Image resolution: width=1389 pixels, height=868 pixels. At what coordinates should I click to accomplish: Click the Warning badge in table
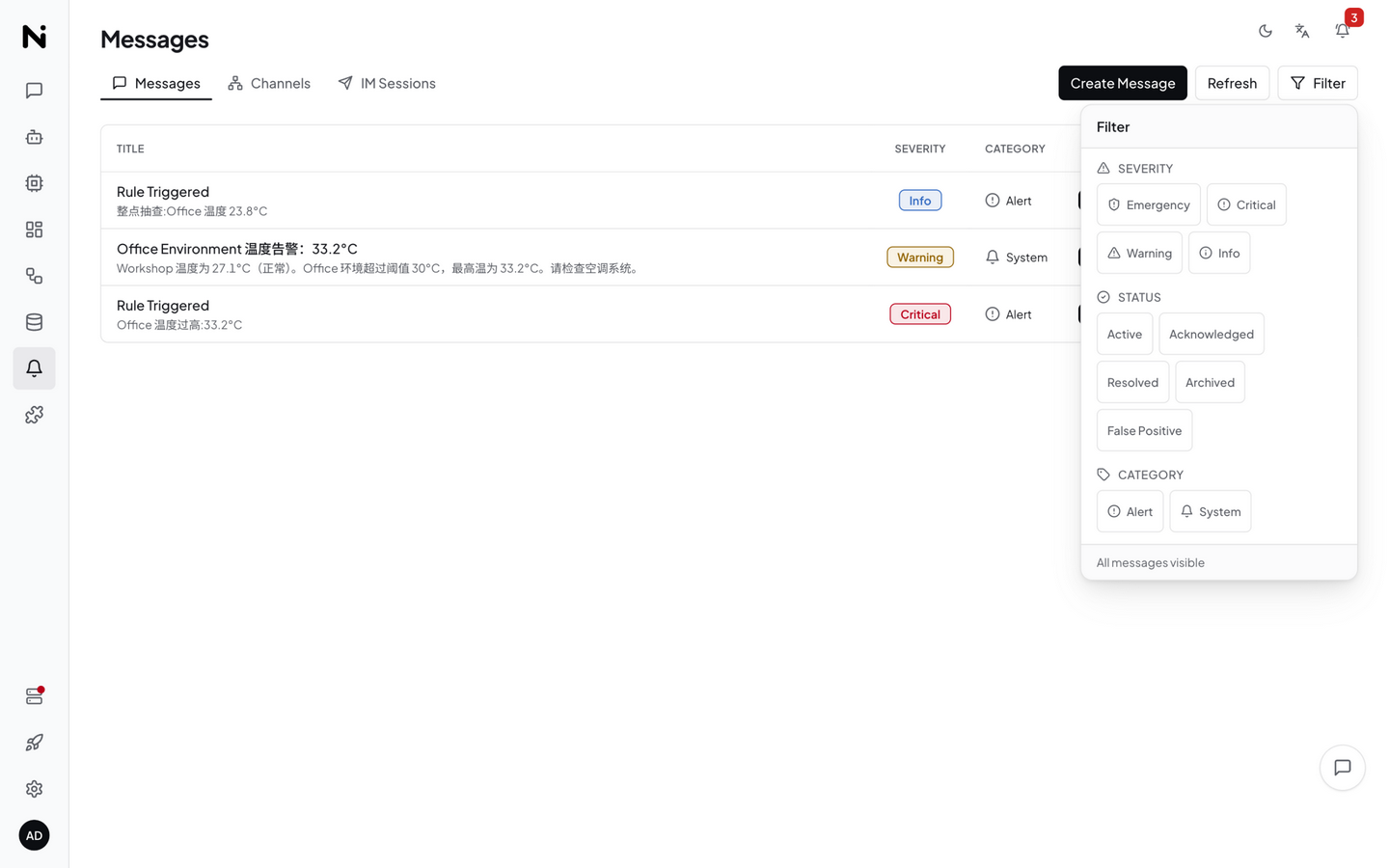[x=920, y=258]
